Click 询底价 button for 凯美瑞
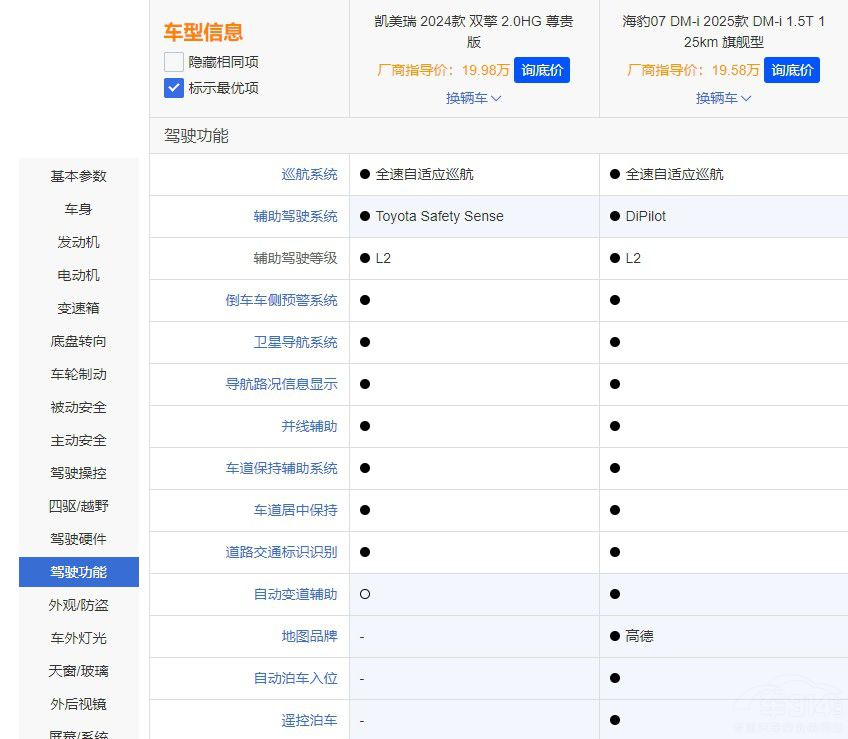The width and height of the screenshot is (848, 739). 542,70
